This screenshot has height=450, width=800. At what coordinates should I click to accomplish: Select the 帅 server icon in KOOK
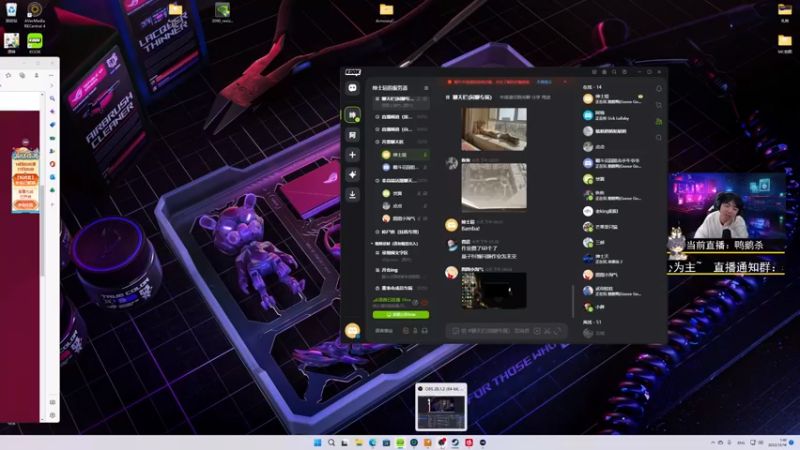point(353,115)
